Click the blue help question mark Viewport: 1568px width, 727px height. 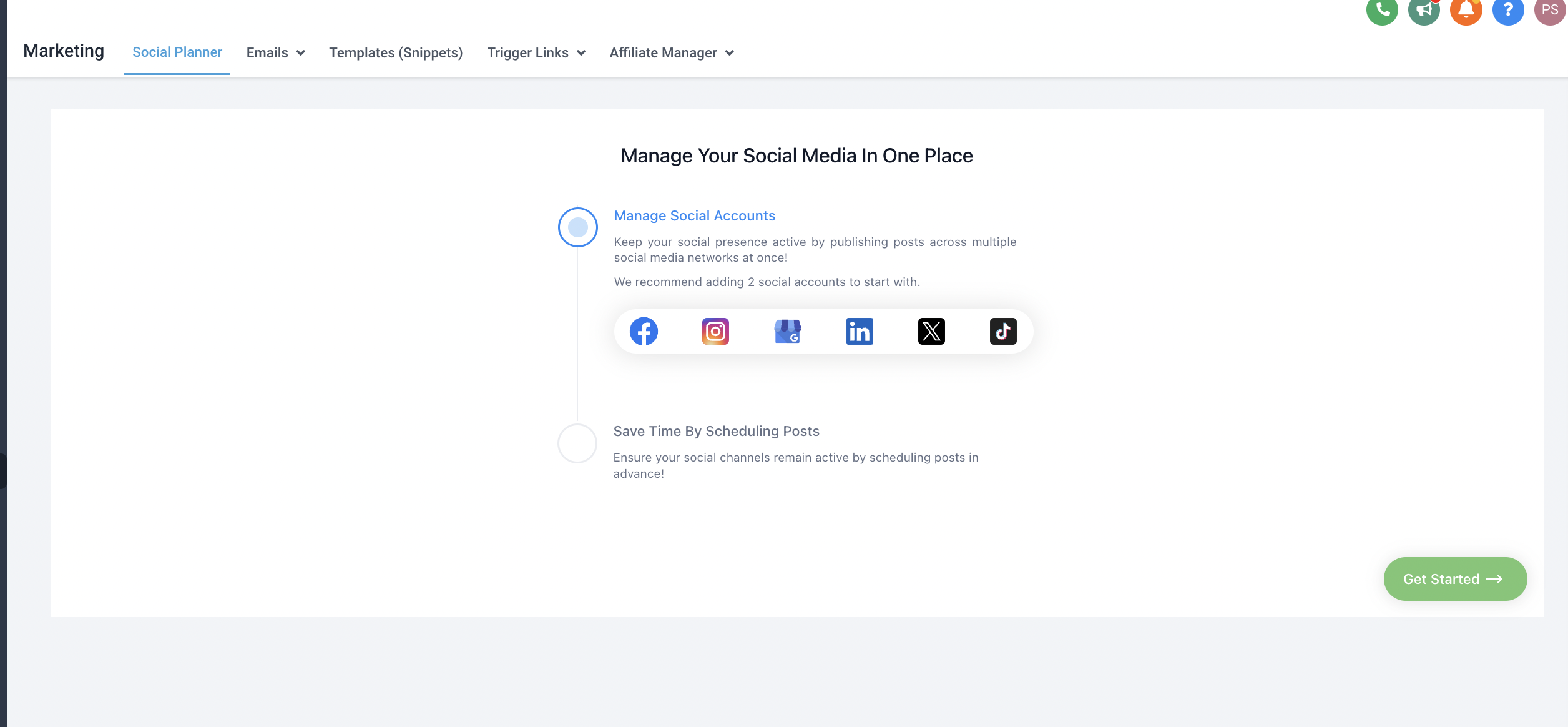(1508, 10)
